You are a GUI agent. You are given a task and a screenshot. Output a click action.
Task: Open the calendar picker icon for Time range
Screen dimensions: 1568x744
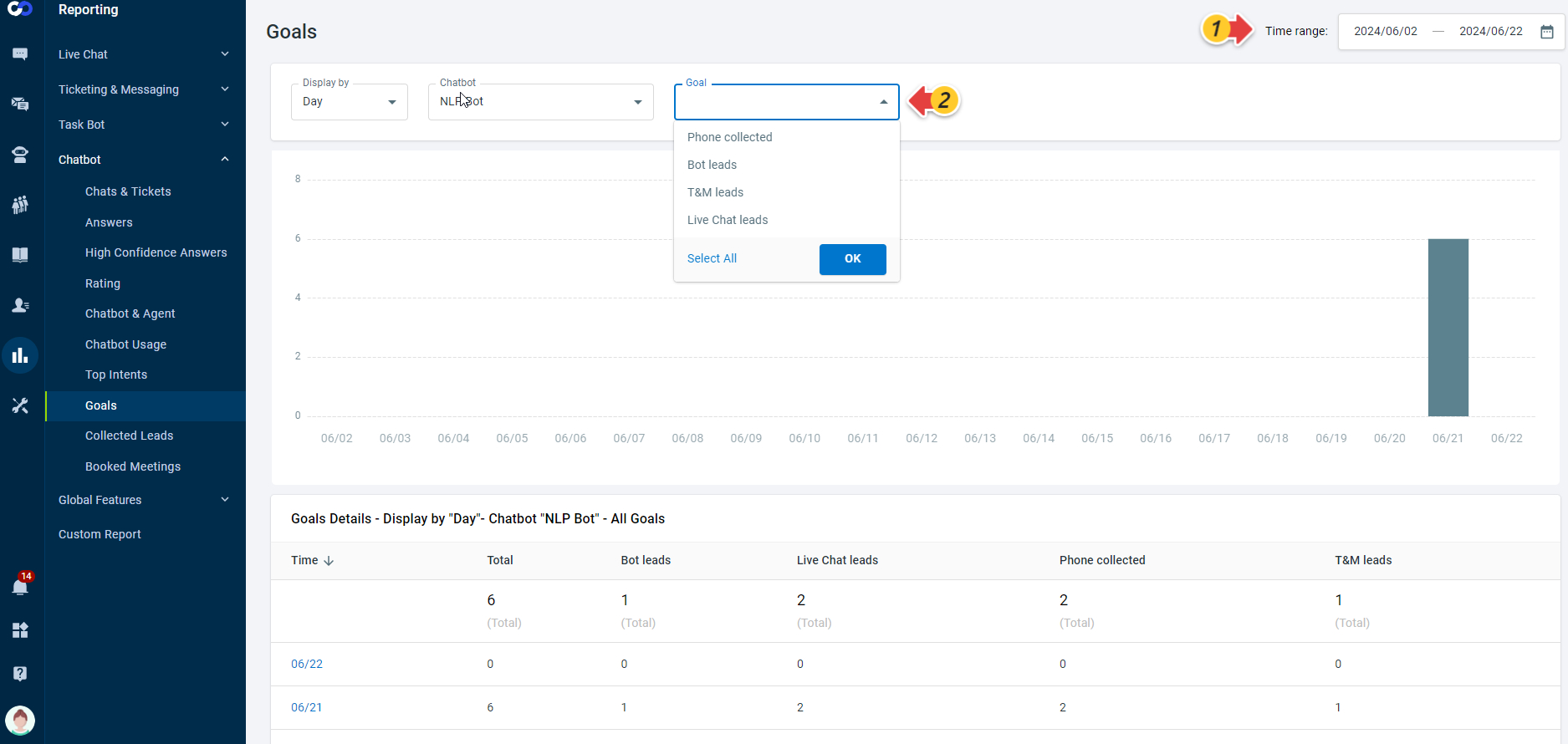click(1547, 32)
